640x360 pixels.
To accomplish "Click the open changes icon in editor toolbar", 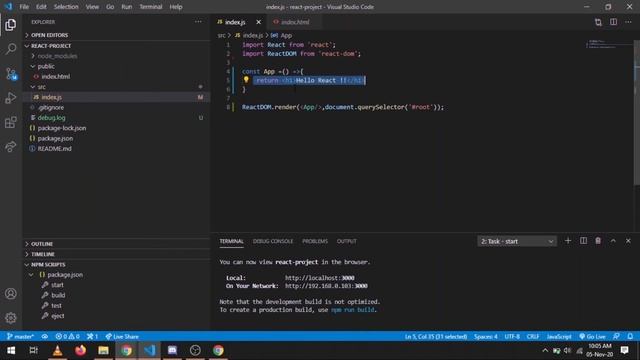I will pos(598,22).
